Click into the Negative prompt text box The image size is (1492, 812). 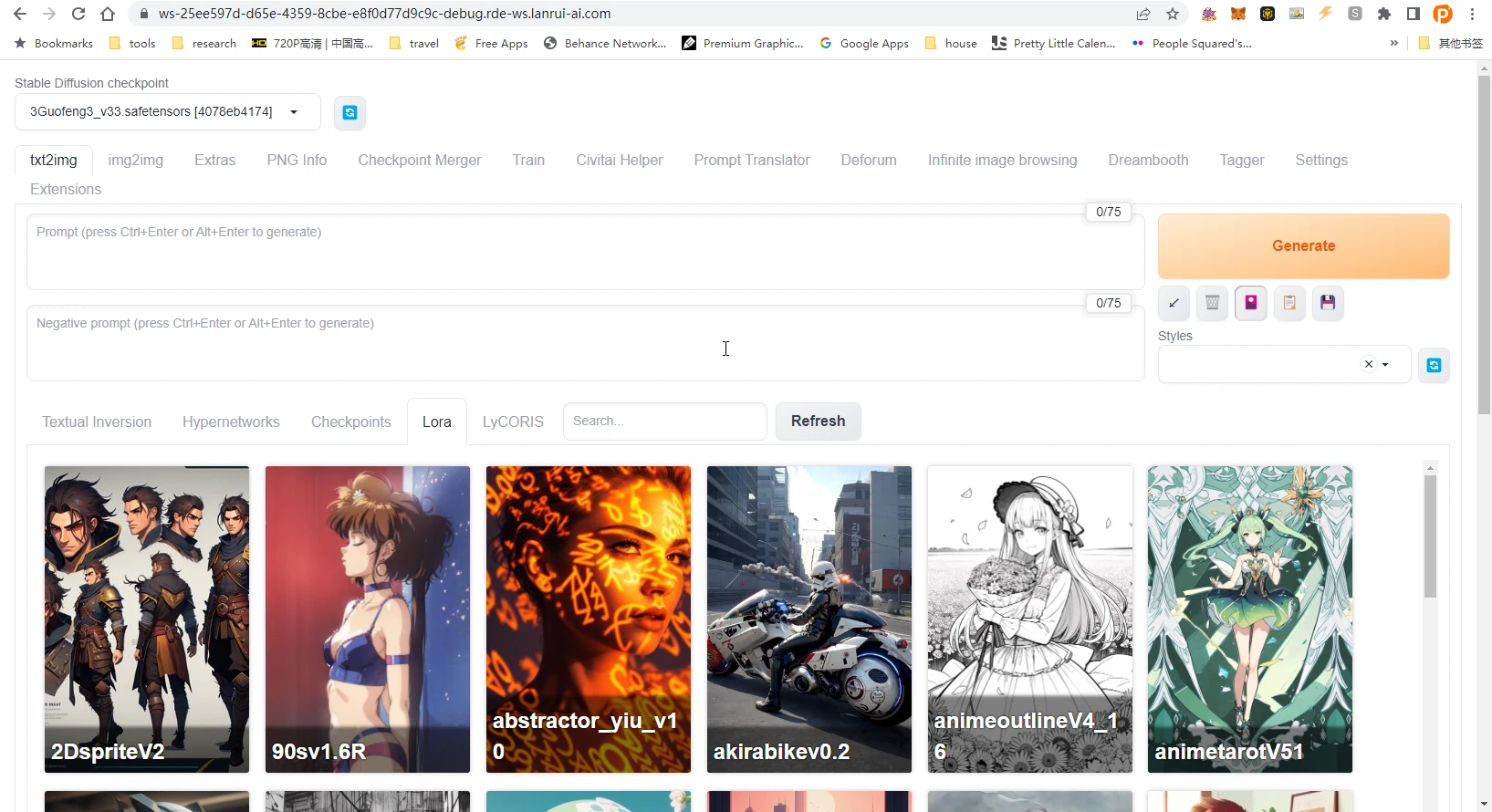coord(585,343)
